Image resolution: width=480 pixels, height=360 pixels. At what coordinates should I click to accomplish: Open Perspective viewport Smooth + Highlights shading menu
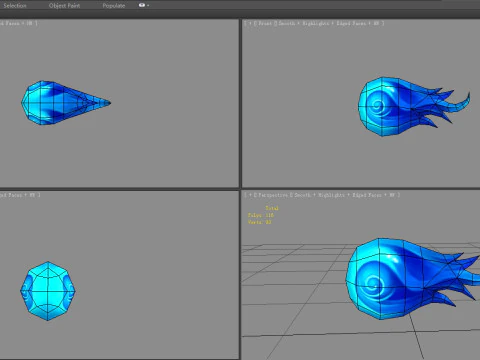[x=344, y=195]
